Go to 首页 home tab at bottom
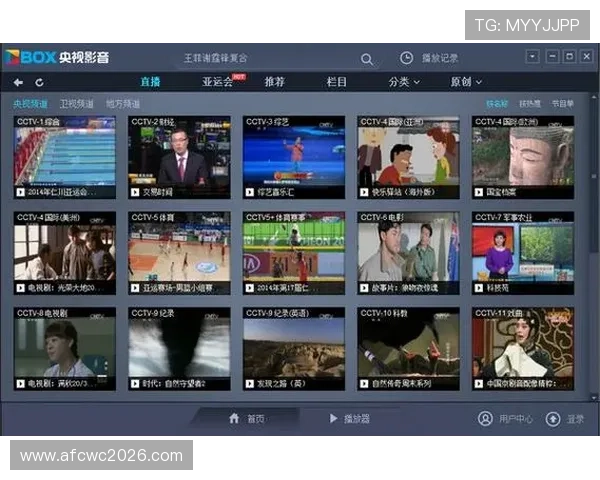Image resolution: width=600 pixels, height=480 pixels. 247,419
